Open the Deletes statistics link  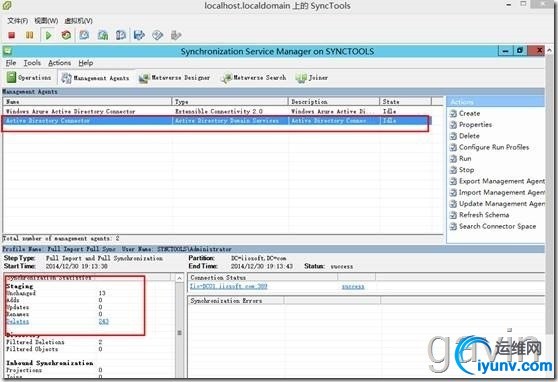[18, 321]
